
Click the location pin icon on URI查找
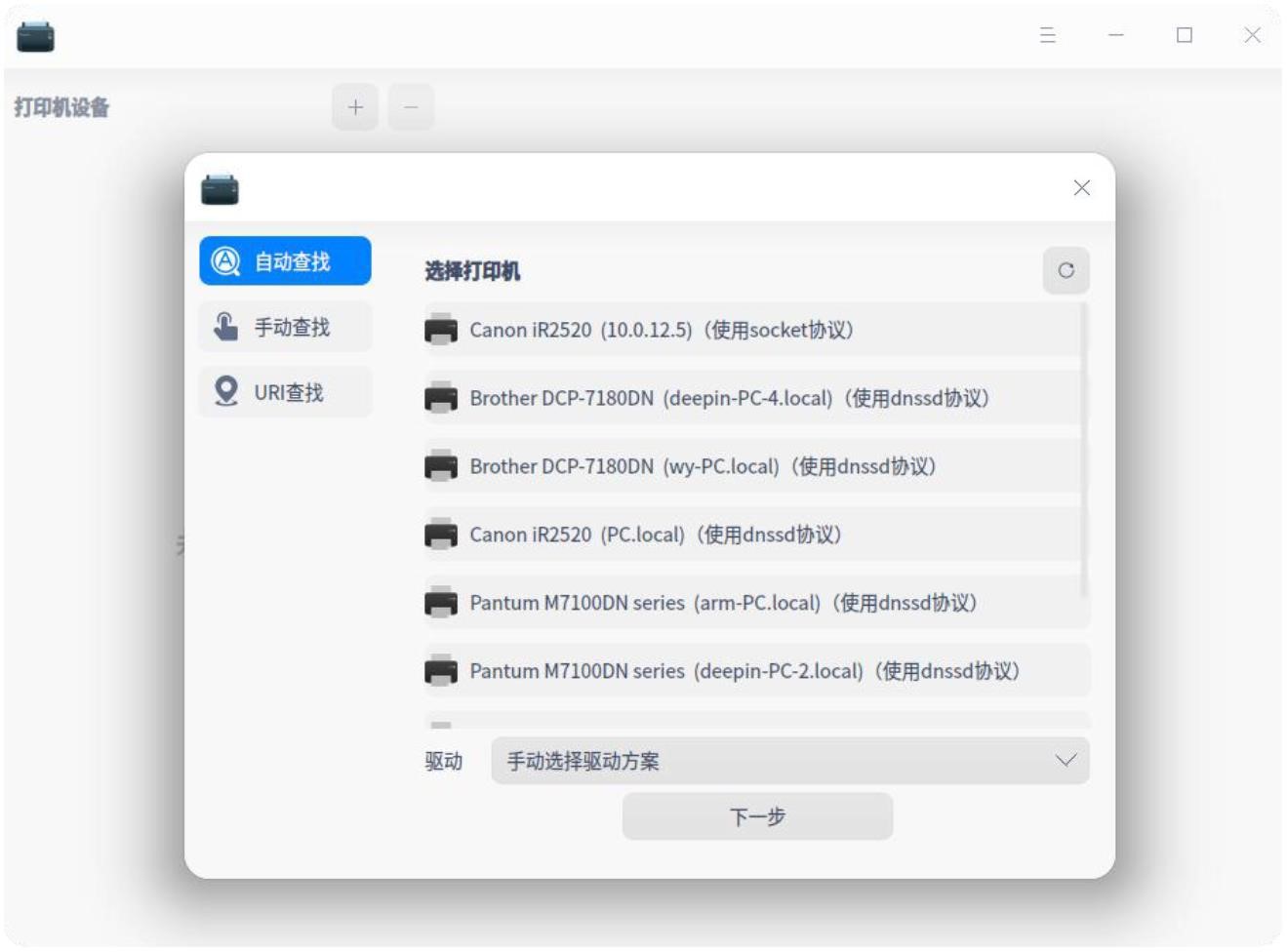coord(224,391)
